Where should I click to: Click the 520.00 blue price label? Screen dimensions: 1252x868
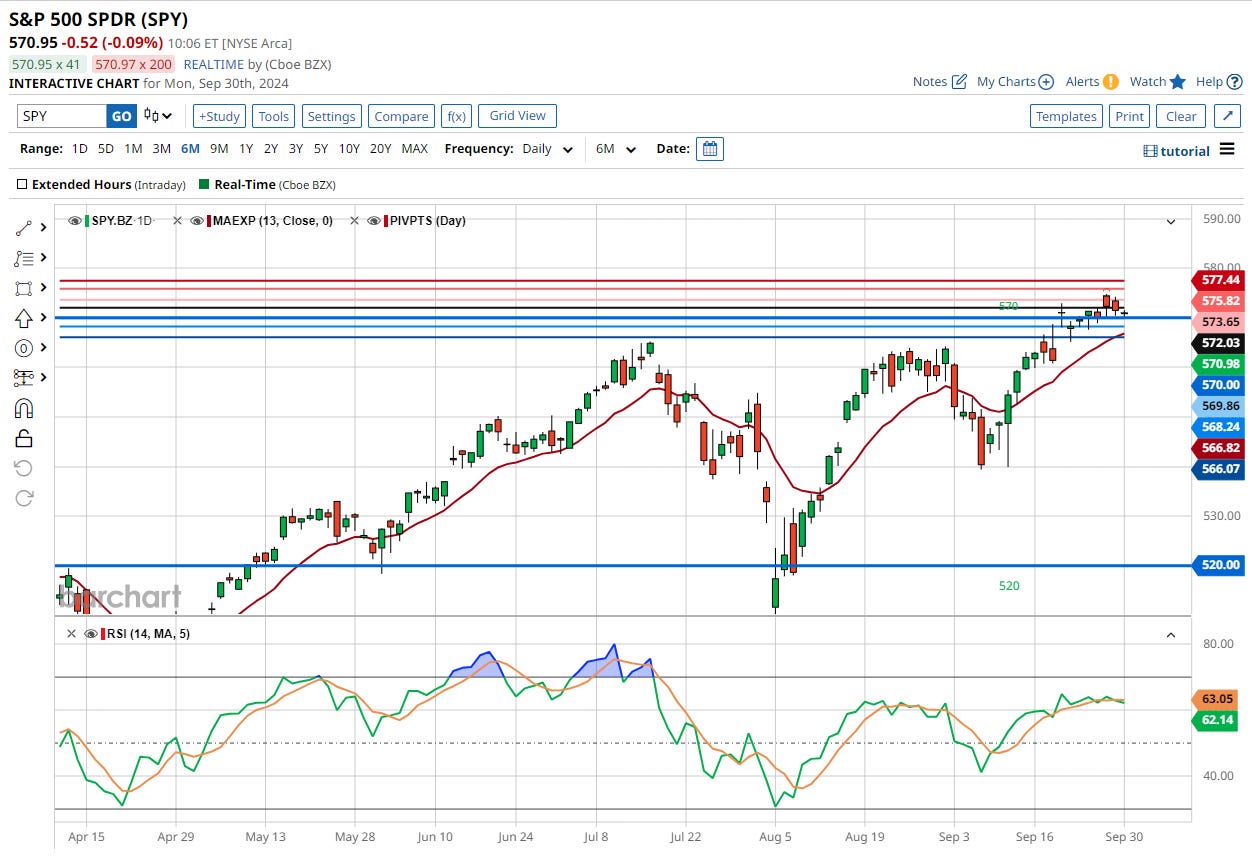[x=1219, y=565]
